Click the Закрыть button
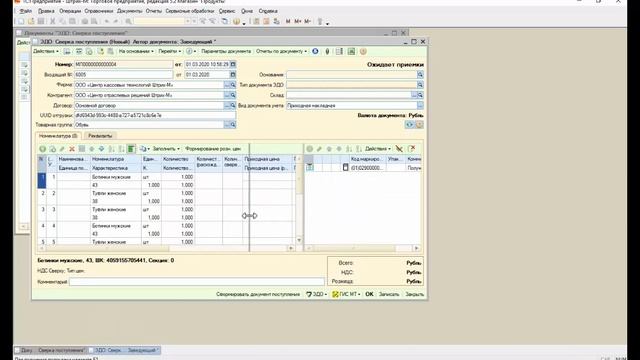 click(x=414, y=294)
